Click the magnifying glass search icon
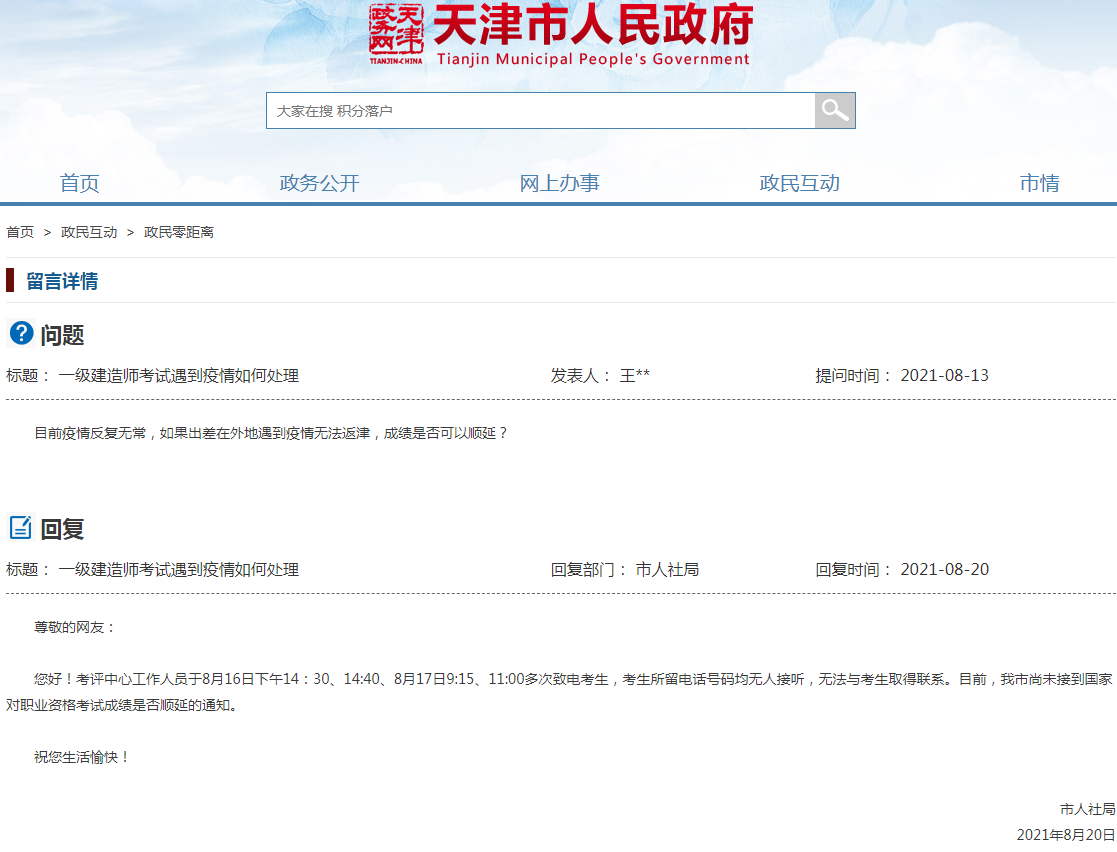 pos(833,110)
